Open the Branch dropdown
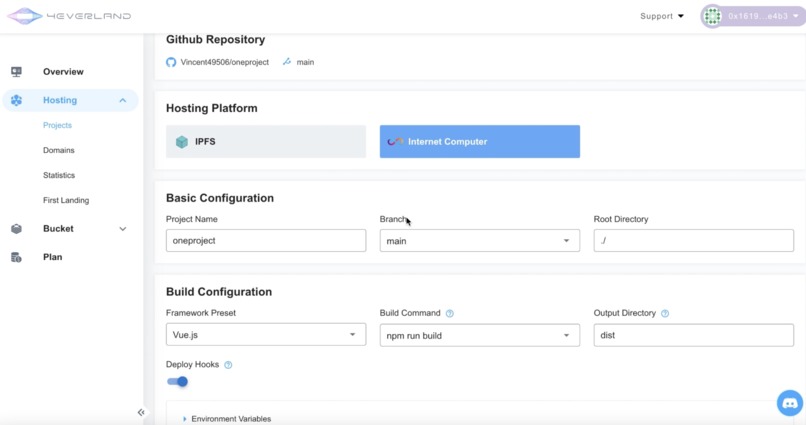This screenshot has height=425, width=806. 480,241
